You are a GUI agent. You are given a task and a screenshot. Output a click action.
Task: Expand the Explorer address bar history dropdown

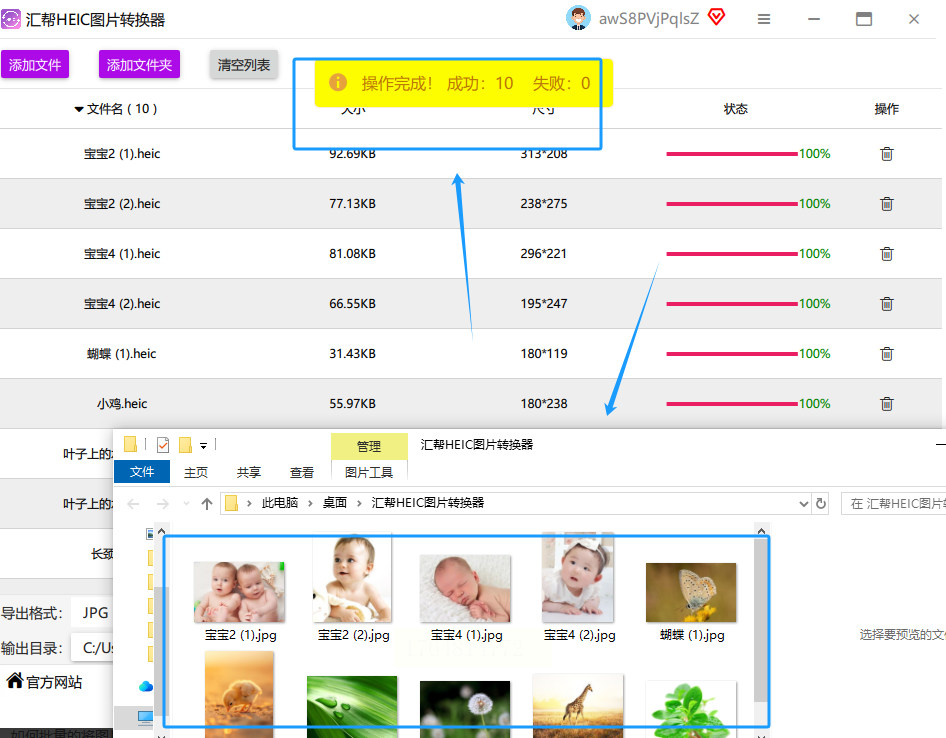tap(804, 504)
